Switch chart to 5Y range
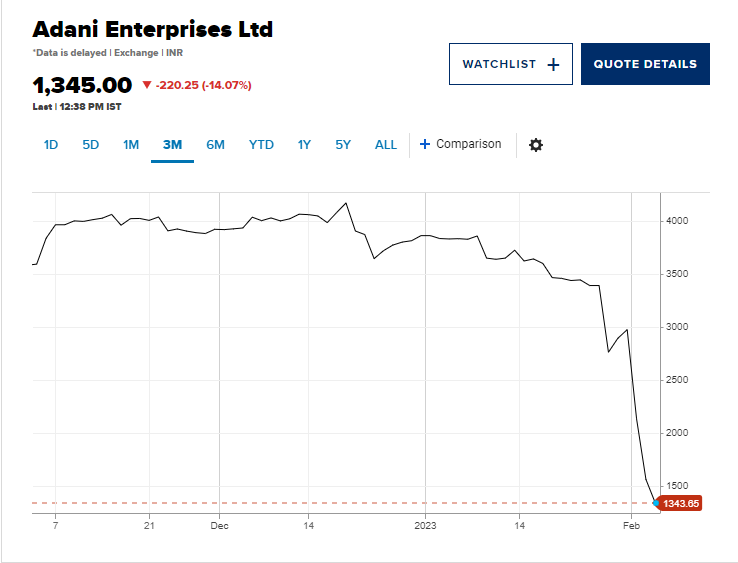Viewport: 738px width, 563px height. click(x=343, y=145)
